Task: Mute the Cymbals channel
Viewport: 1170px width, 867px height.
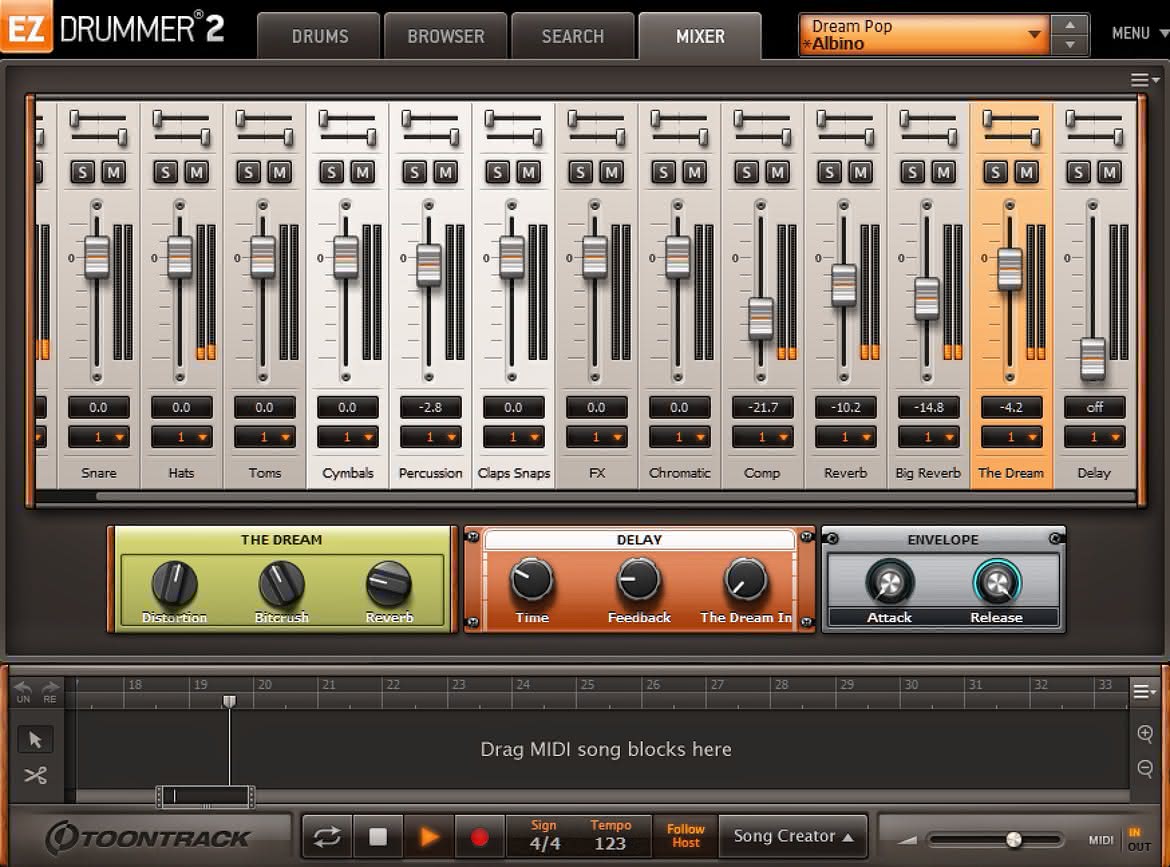Action: coord(363,173)
